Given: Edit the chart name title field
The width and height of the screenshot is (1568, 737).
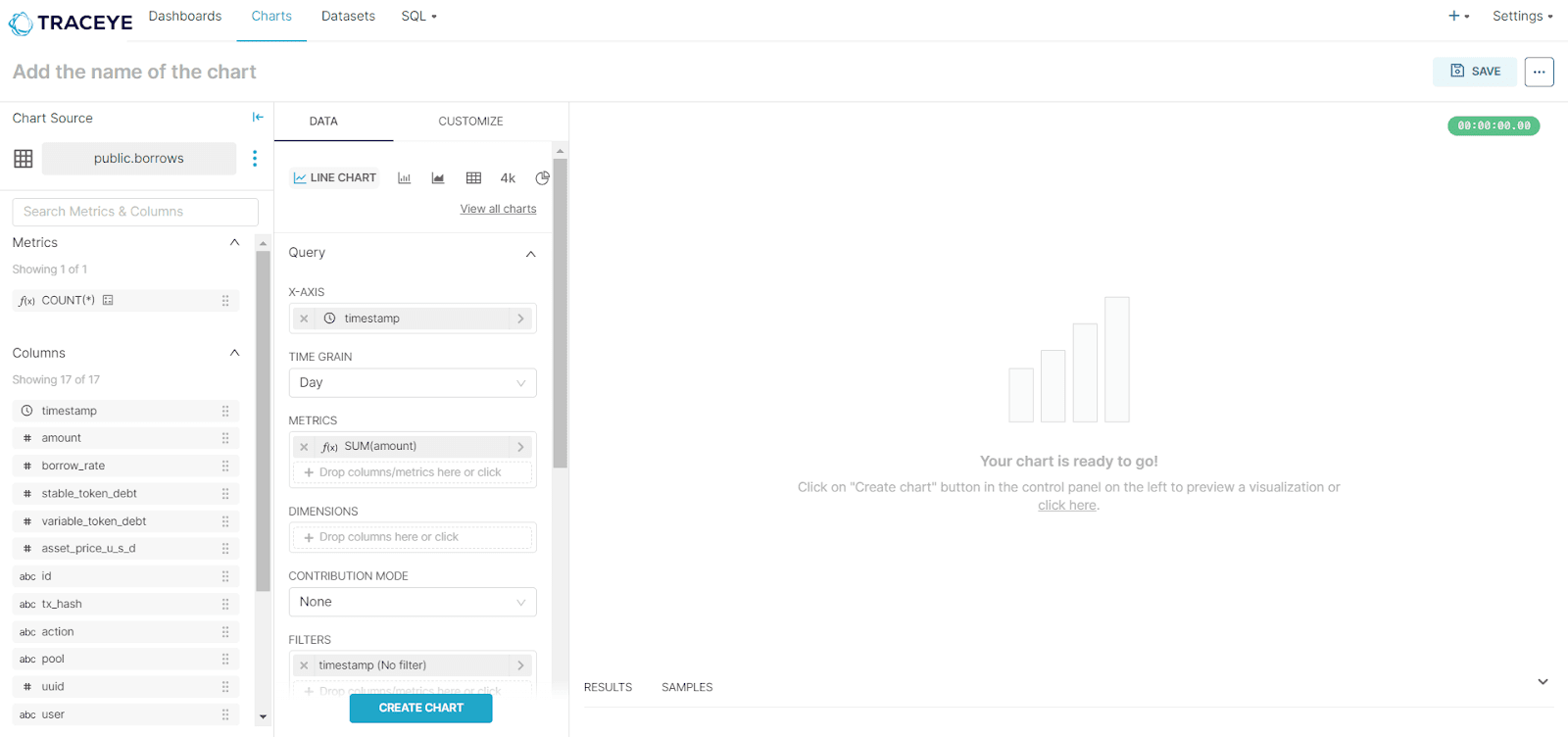Looking at the screenshot, I should click(134, 72).
